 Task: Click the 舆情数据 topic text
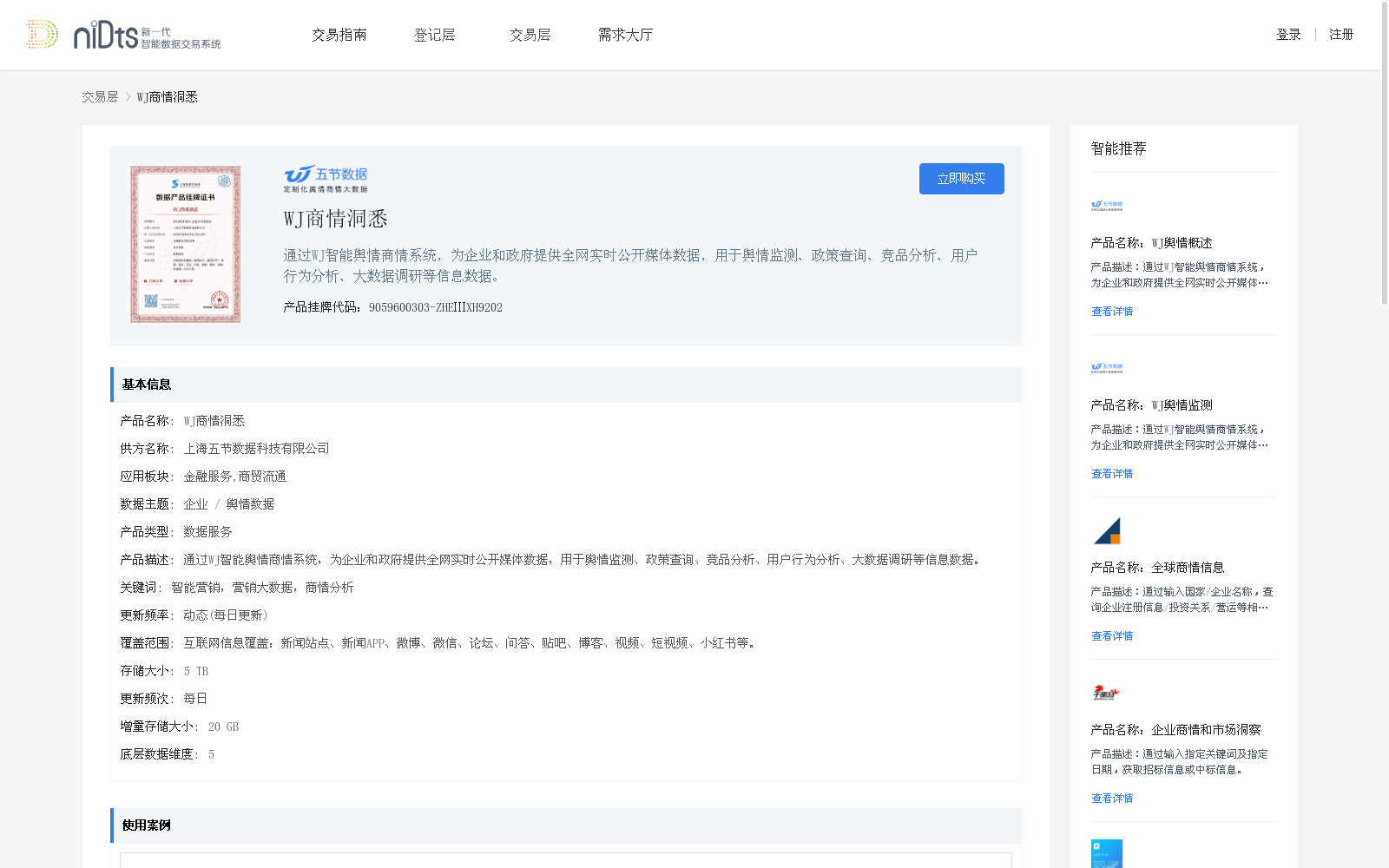250,504
